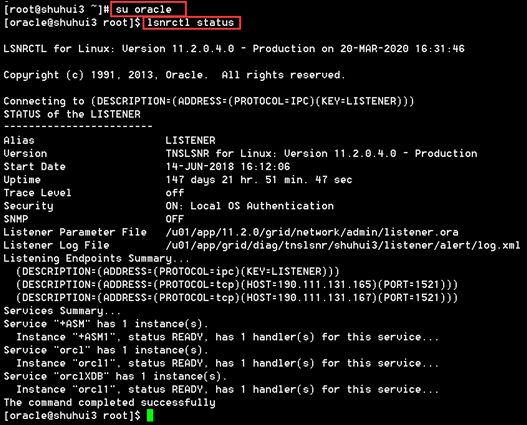The image size is (527, 425).
Task: Click the endpoint with HOST=190.111.131.165
Action: pyautogui.click(x=237, y=285)
